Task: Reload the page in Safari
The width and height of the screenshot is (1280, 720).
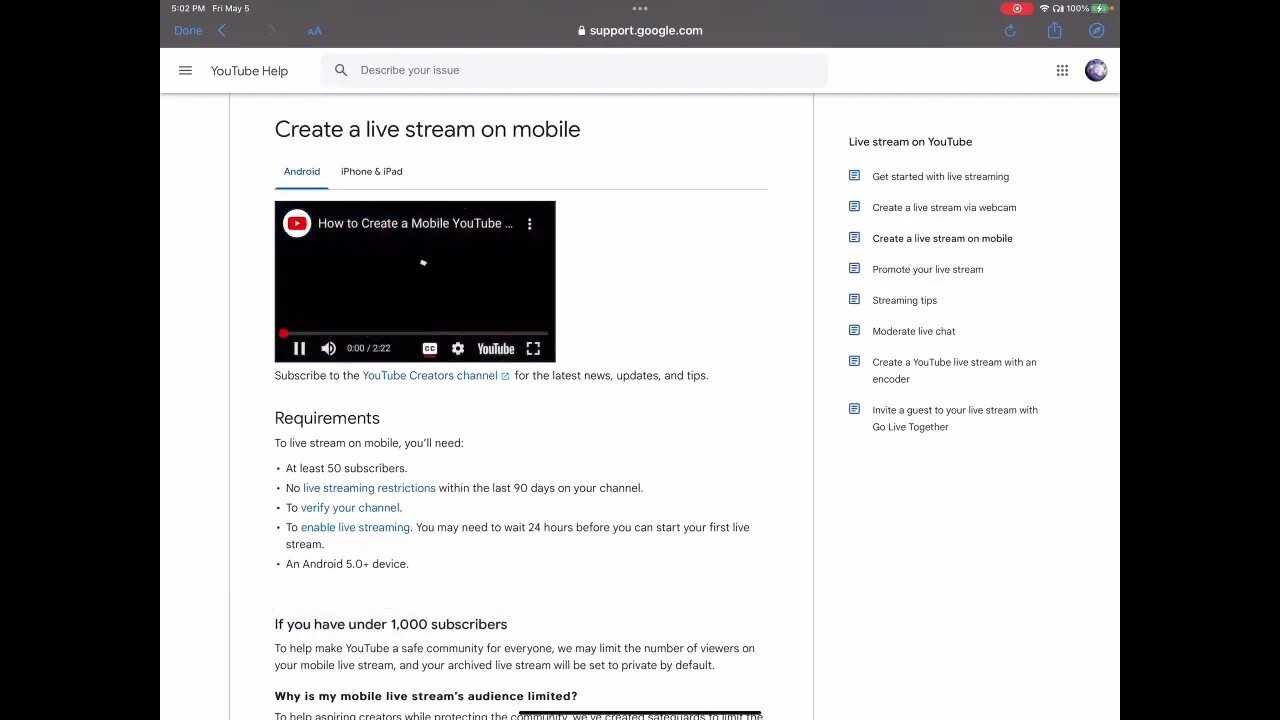Action: pos(1010,31)
